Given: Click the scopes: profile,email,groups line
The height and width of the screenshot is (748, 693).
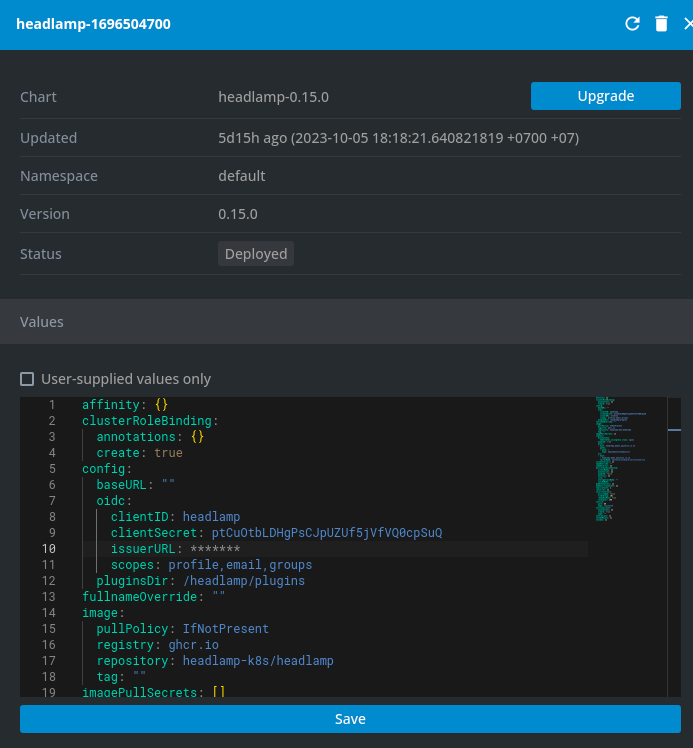Looking at the screenshot, I should click(211, 565).
